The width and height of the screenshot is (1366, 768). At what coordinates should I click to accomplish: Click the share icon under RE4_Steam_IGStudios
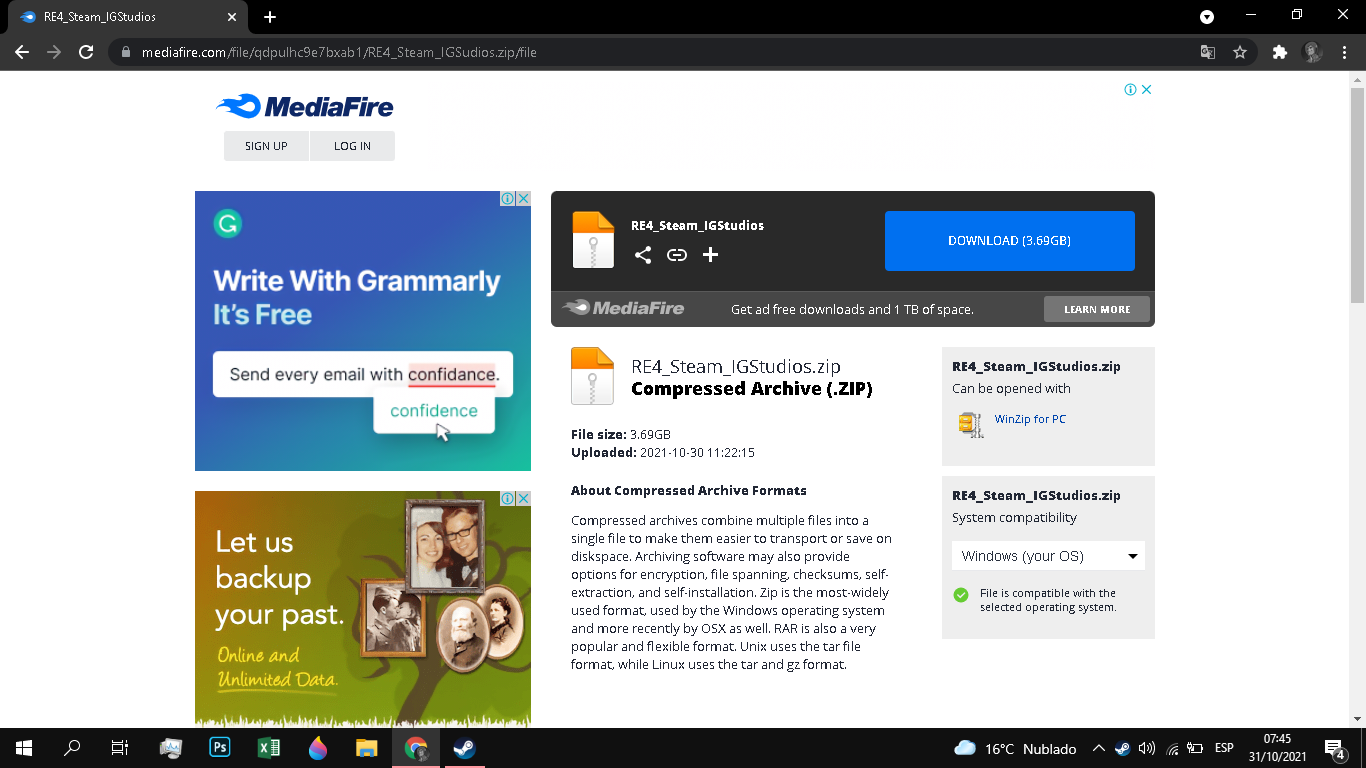(643, 255)
